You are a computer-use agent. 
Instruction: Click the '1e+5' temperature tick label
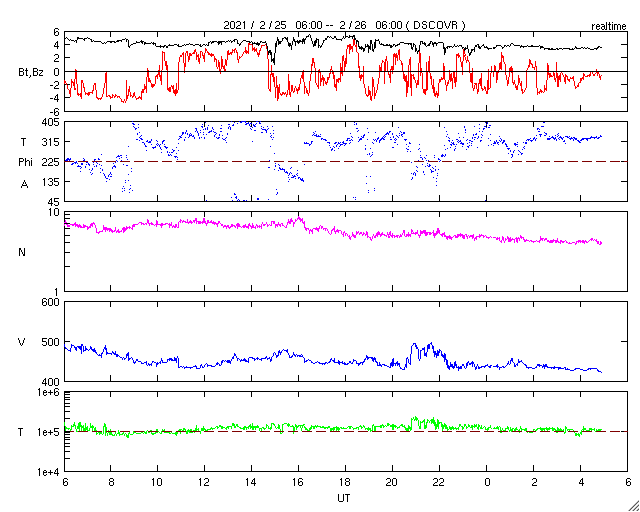[x=49, y=432]
